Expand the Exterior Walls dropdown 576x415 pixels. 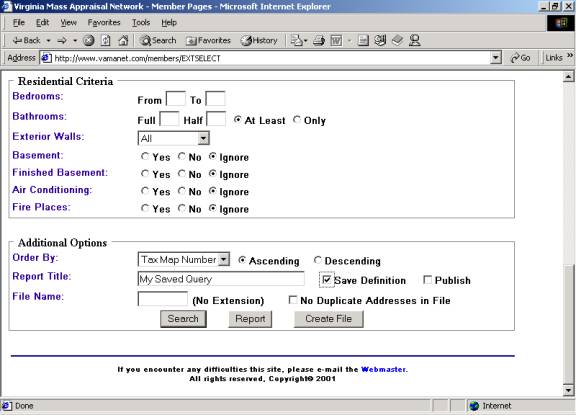pos(203,138)
